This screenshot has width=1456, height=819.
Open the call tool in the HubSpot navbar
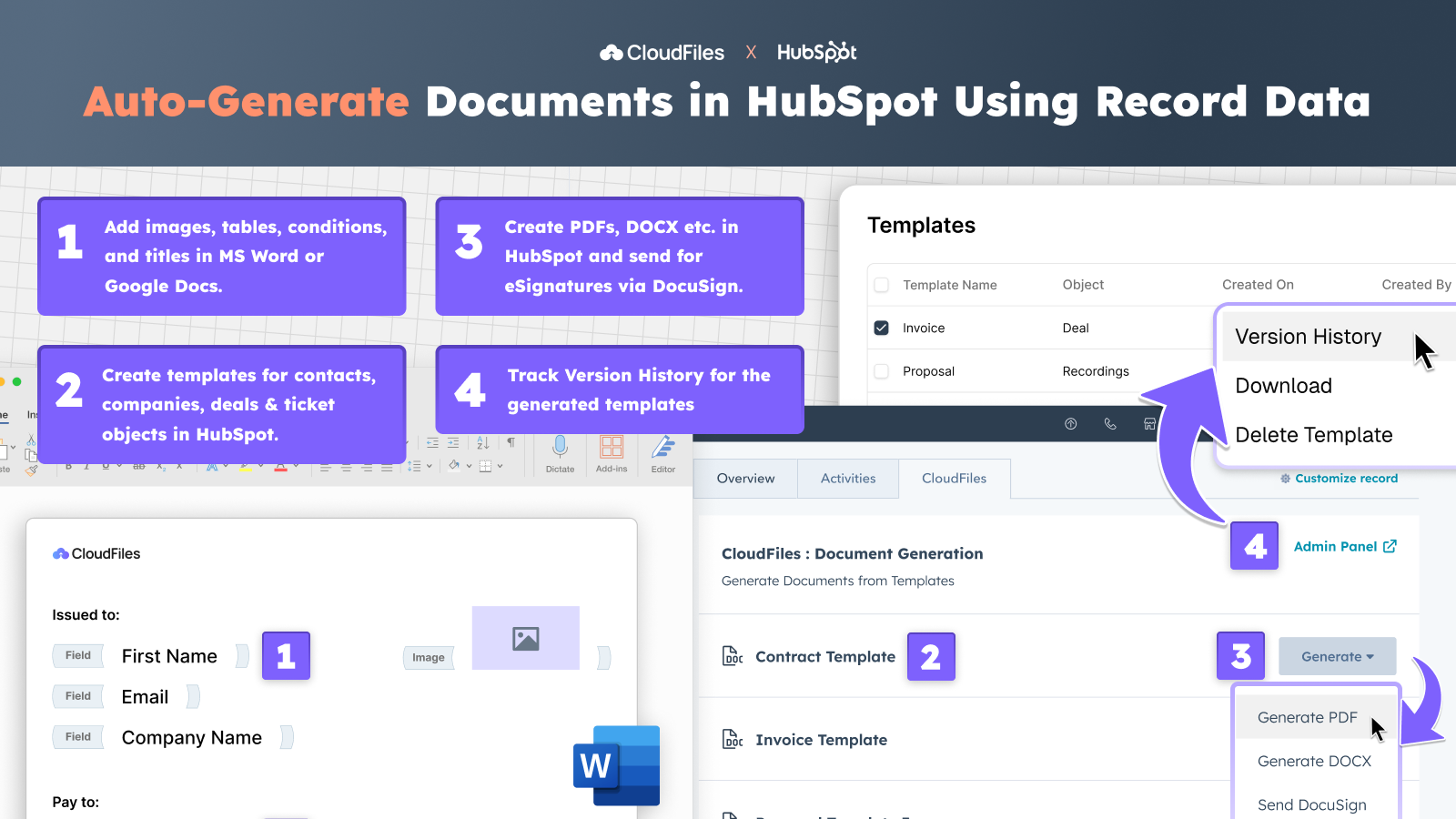click(1110, 423)
